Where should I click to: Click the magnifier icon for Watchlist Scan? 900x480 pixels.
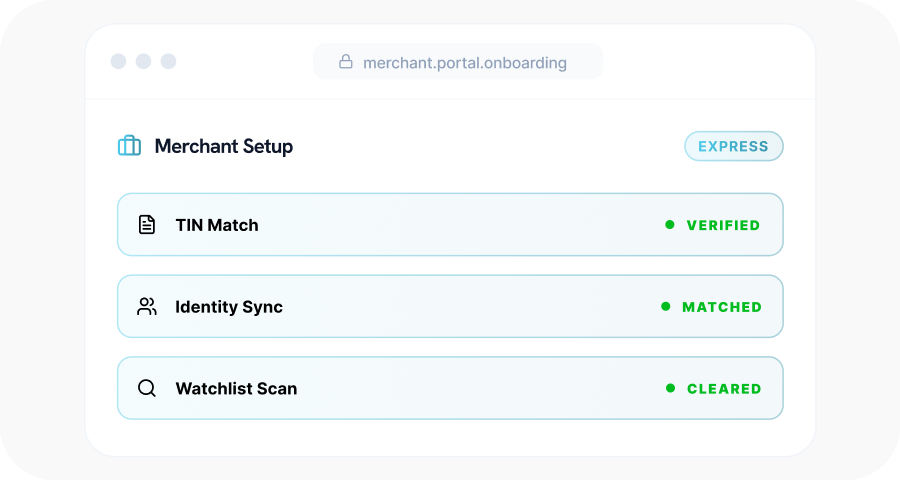147,388
